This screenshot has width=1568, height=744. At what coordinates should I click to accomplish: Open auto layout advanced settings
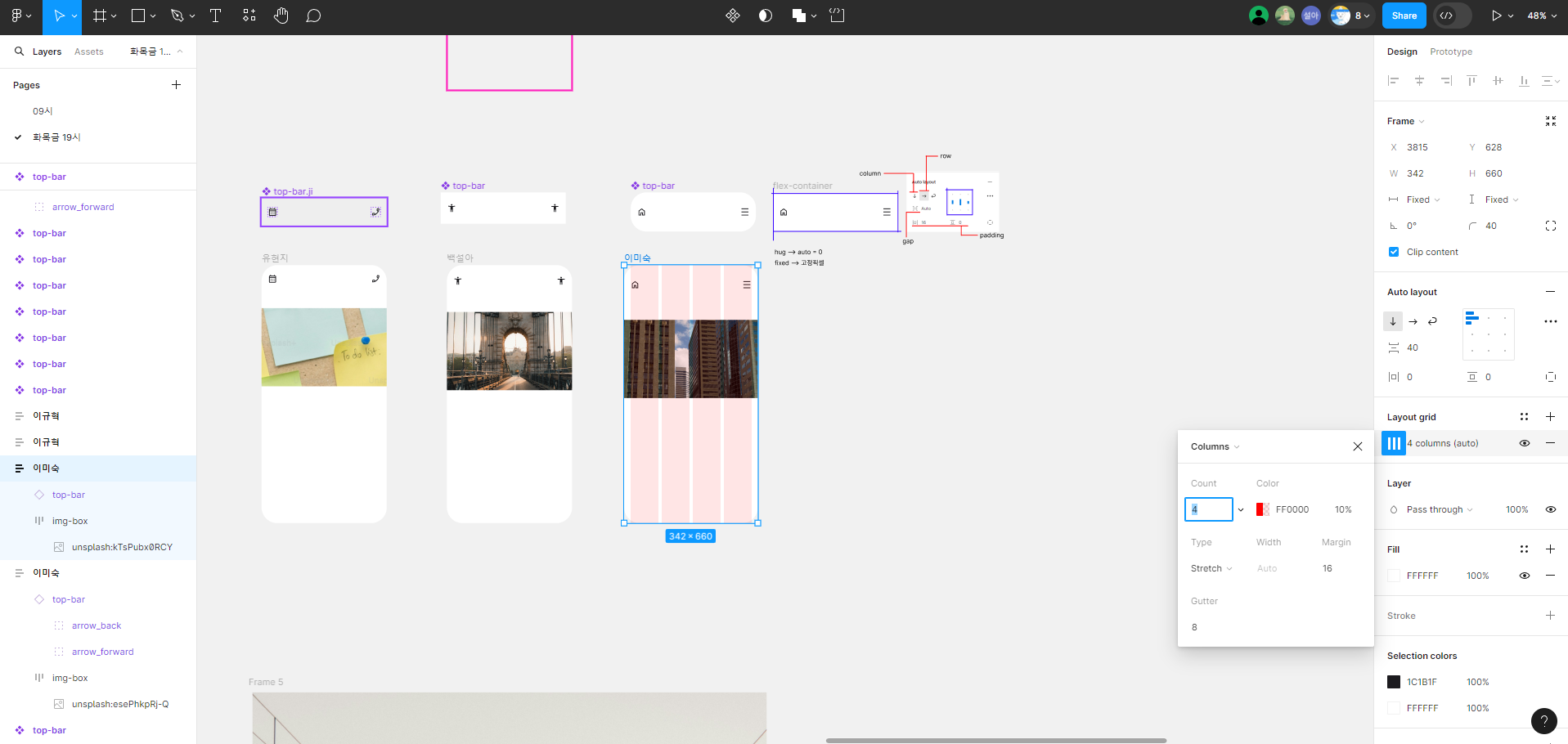coord(1551,321)
